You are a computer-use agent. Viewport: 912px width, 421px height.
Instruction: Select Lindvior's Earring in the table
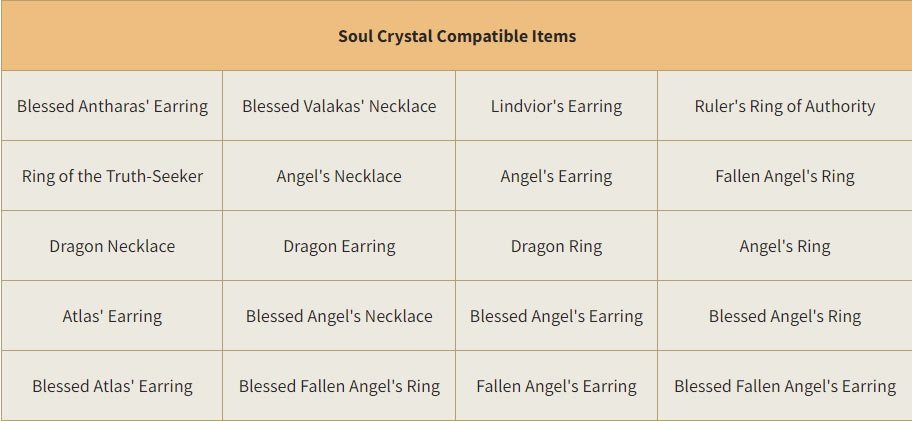coord(557,106)
